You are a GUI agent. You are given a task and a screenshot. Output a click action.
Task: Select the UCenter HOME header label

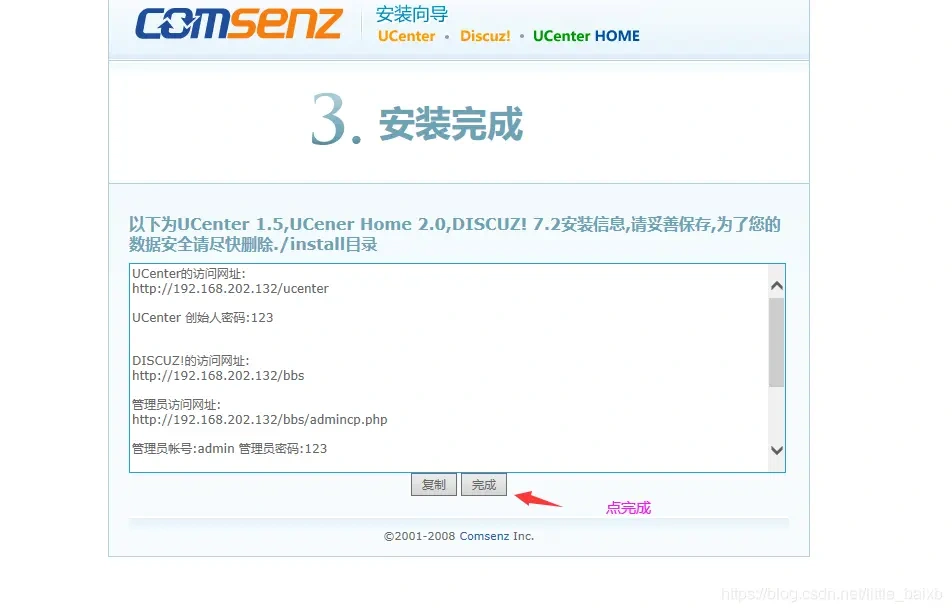[586, 36]
